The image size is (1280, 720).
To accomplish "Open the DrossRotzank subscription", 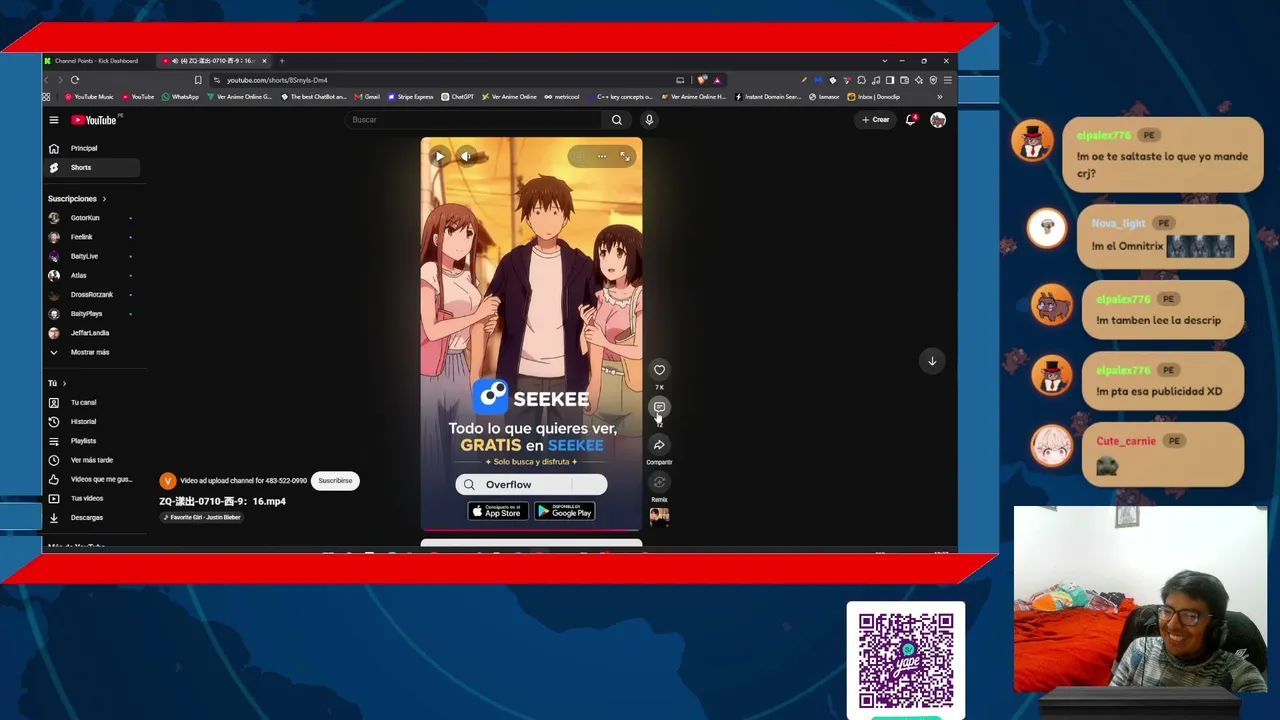I will point(91,295).
